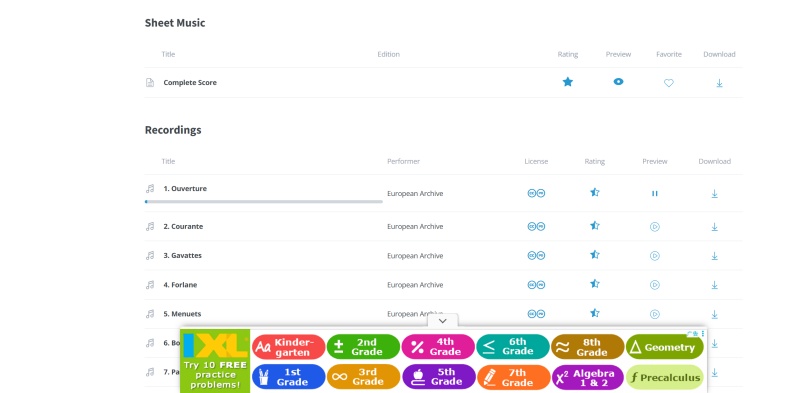Open the 3. Gavattes track title
The image size is (800, 393).
[x=182, y=256]
